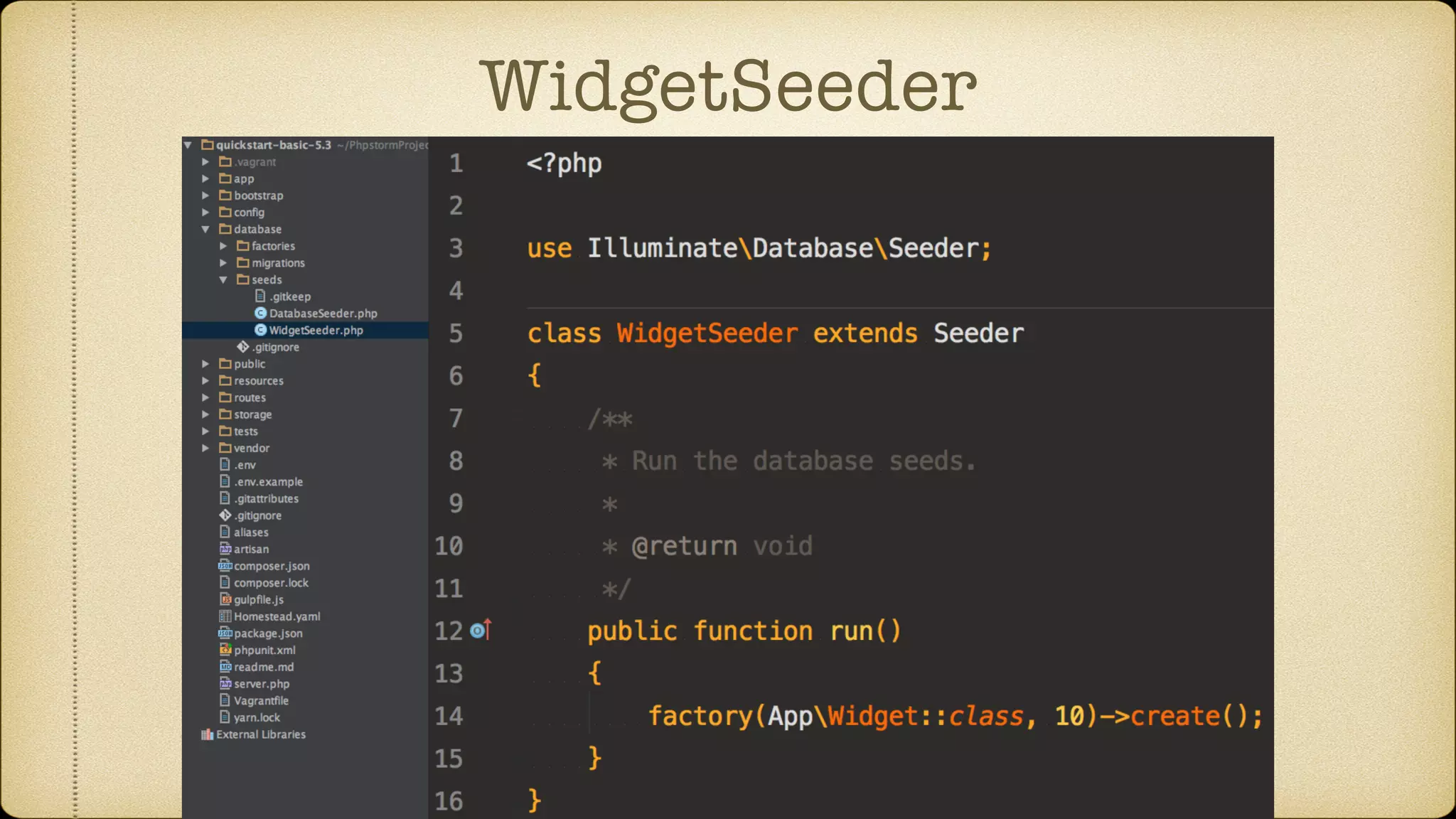The width and height of the screenshot is (1456, 819).
Task: Select the aliases file
Action: coord(252,532)
